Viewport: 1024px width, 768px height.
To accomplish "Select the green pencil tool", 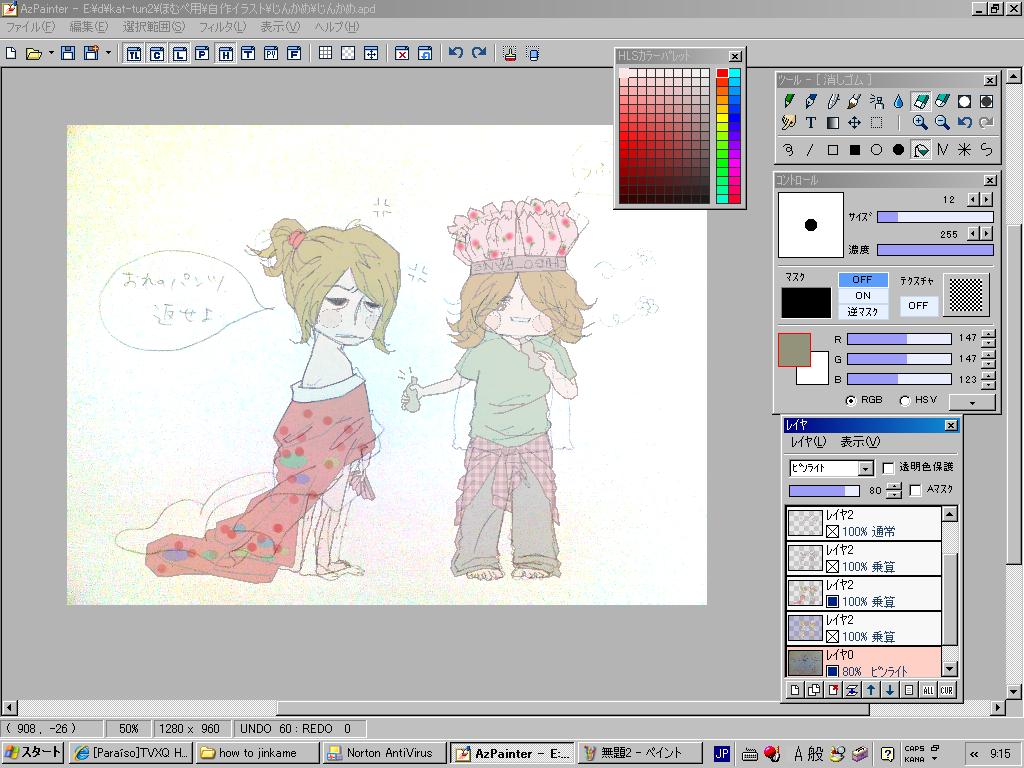I will click(789, 101).
